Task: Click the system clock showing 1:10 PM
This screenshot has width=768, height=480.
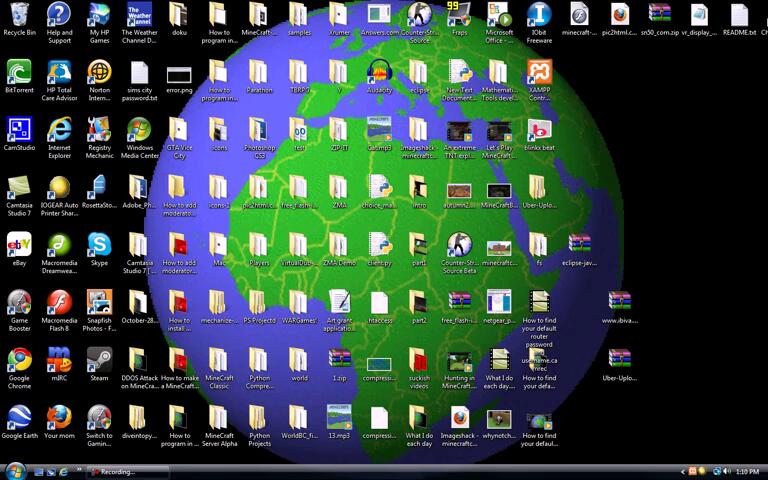Action: (746, 472)
